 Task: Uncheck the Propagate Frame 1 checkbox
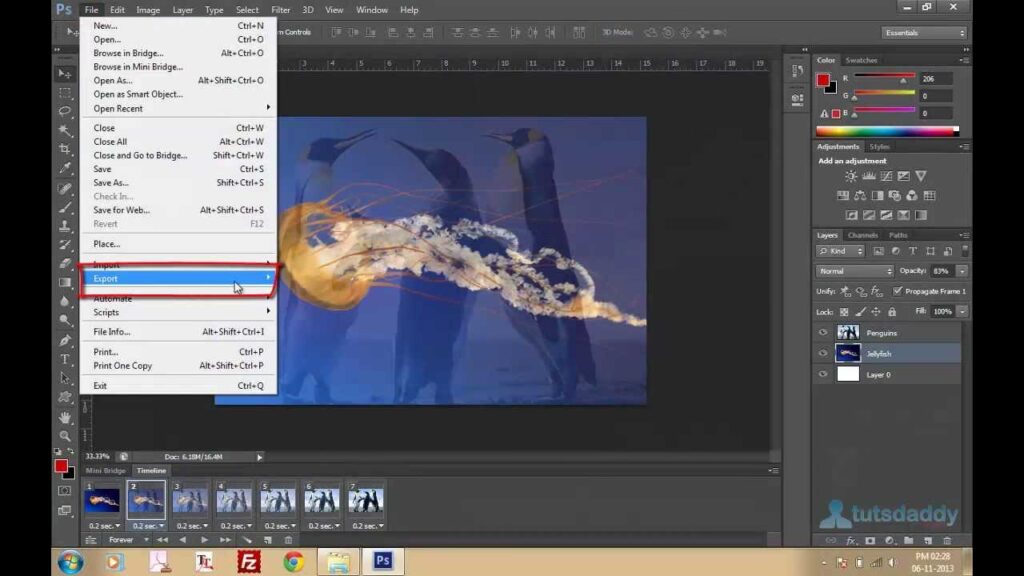897,291
